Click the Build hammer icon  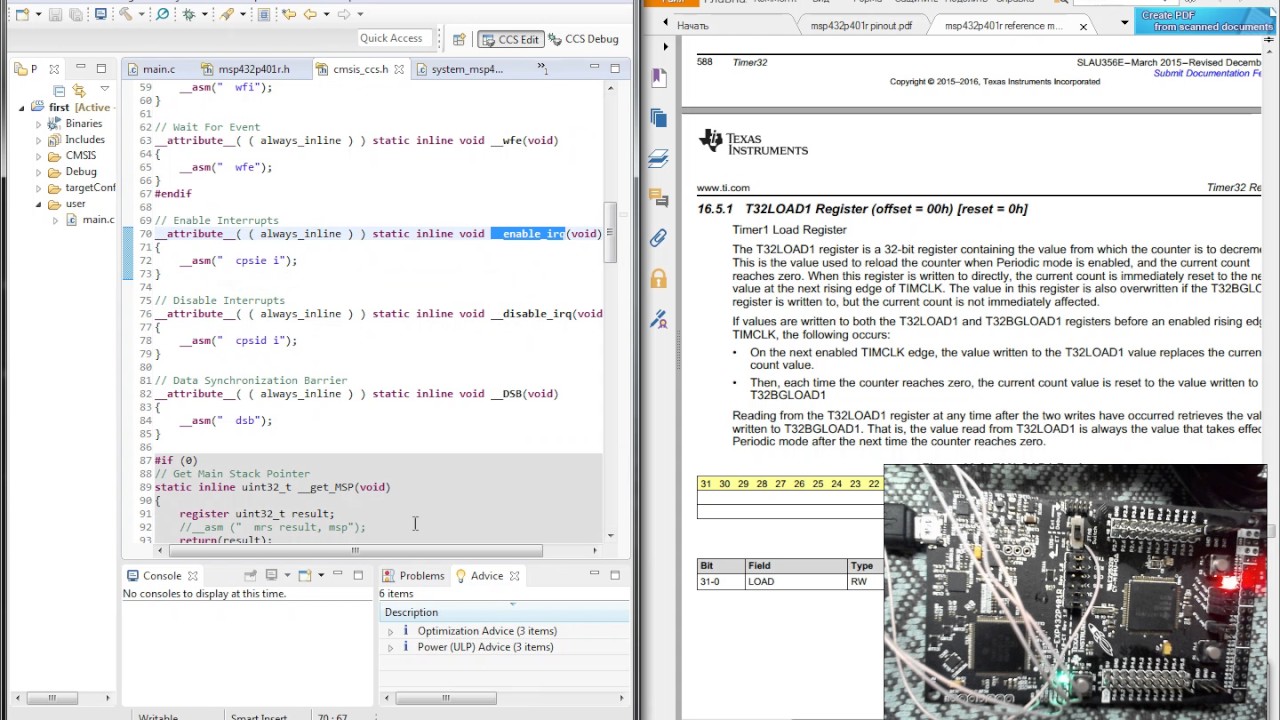[x=125, y=14]
